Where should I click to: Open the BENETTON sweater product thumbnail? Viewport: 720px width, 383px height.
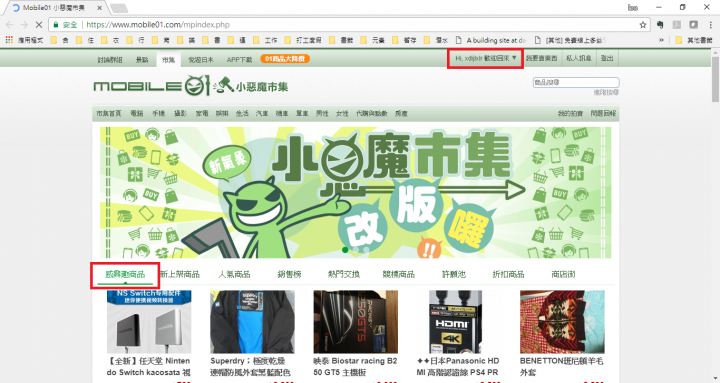[562, 321]
